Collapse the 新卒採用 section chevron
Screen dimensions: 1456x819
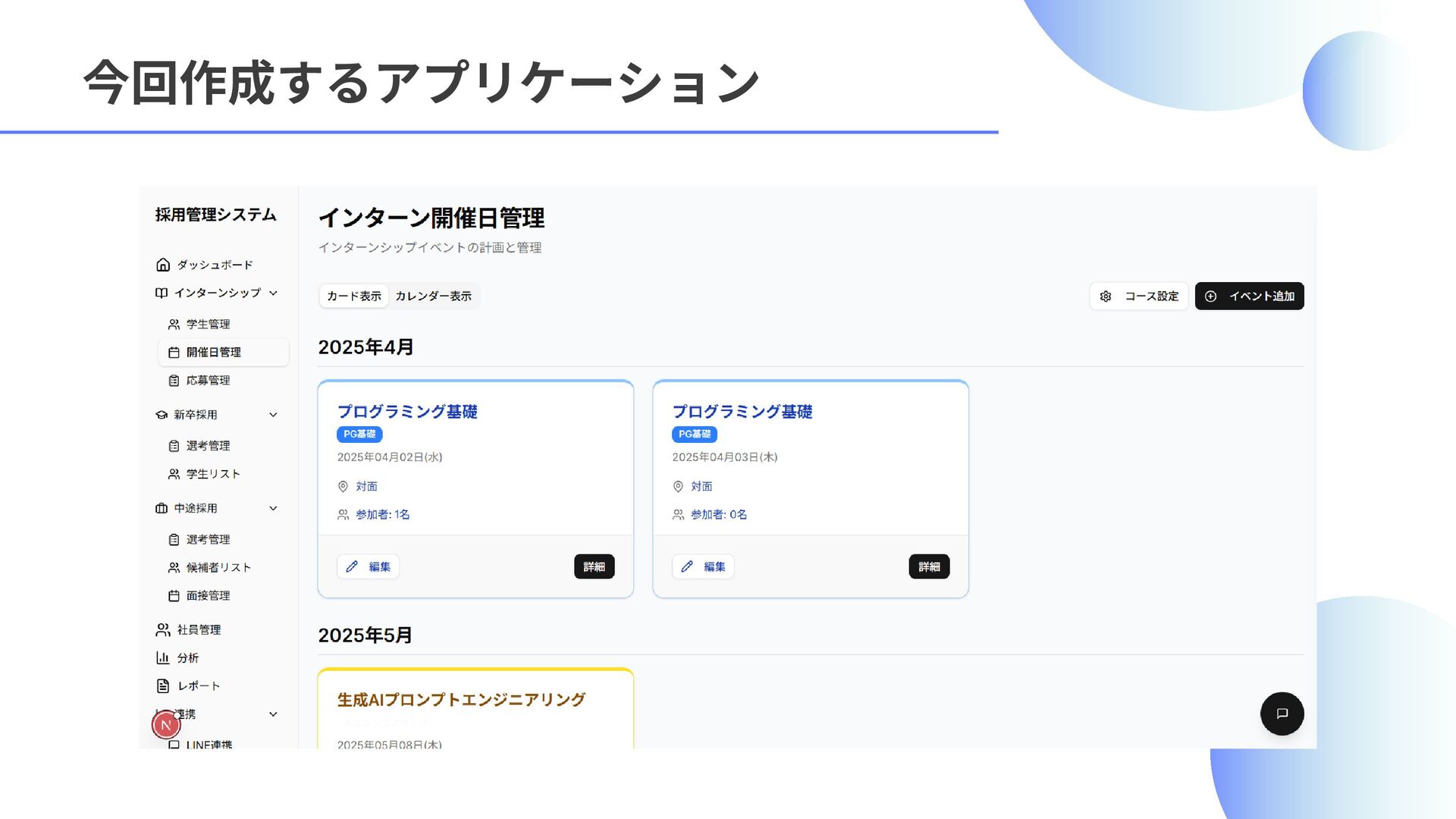pos(273,415)
